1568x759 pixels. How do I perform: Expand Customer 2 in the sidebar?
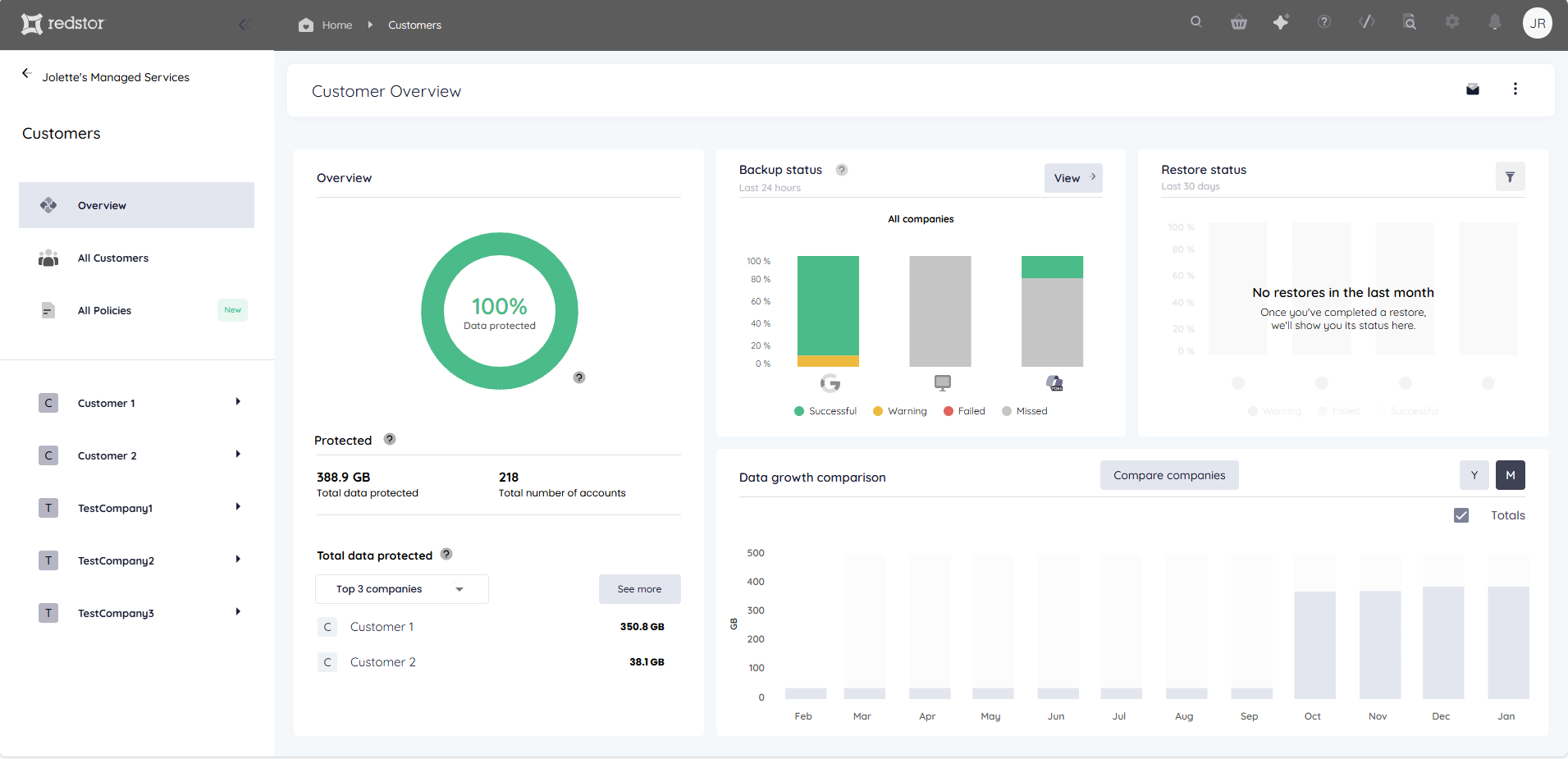tap(238, 455)
